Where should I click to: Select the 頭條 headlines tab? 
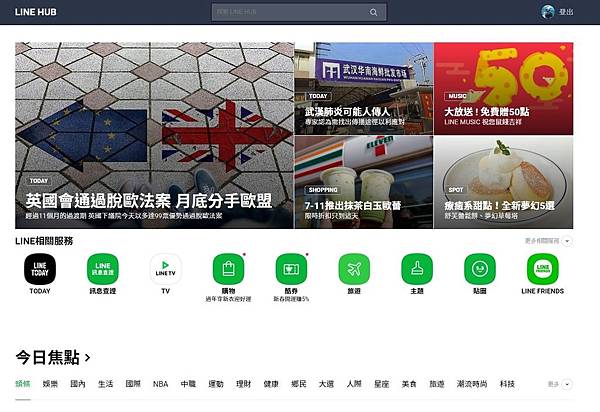(x=23, y=384)
